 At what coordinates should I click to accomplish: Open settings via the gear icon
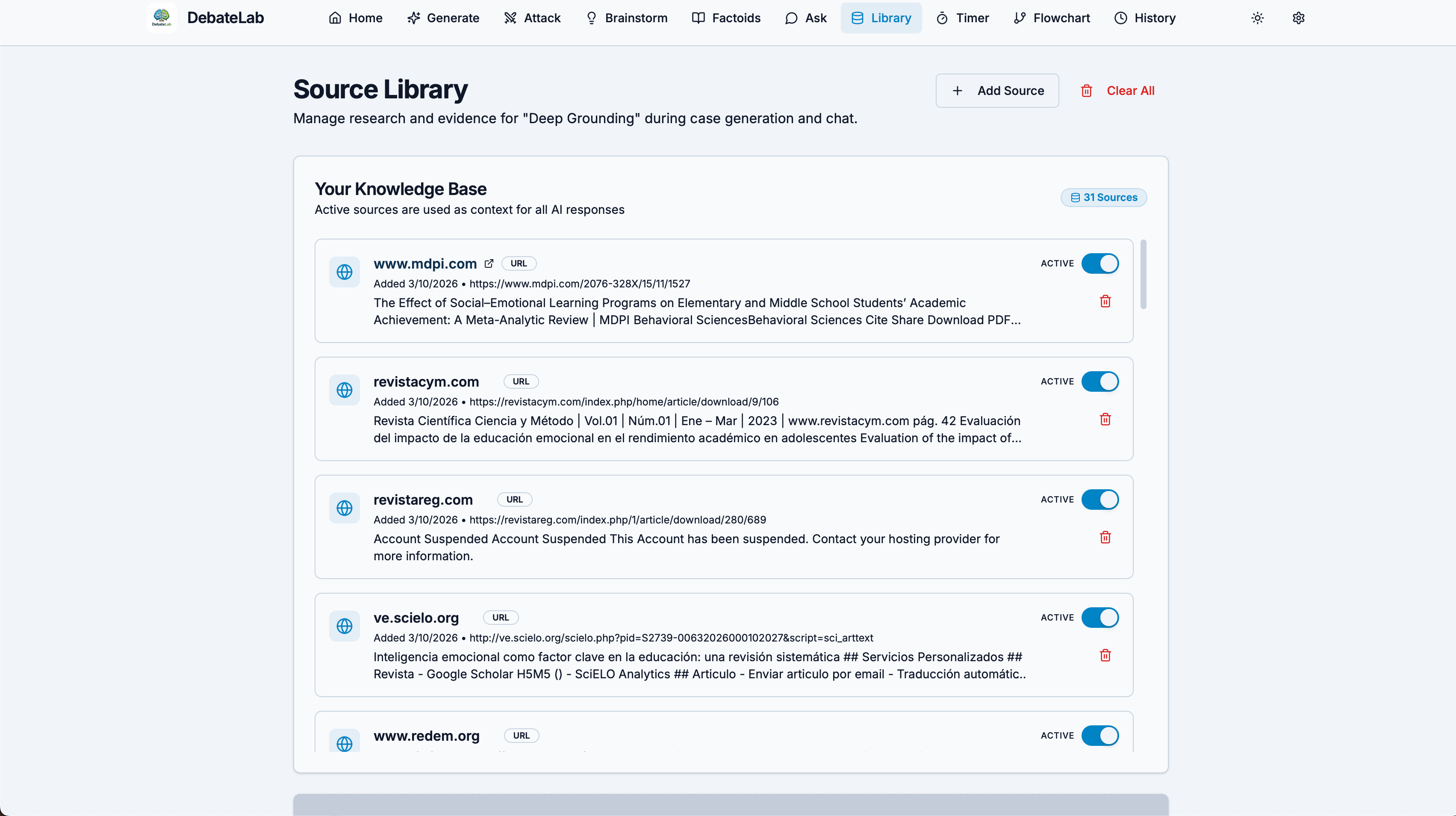1298,18
